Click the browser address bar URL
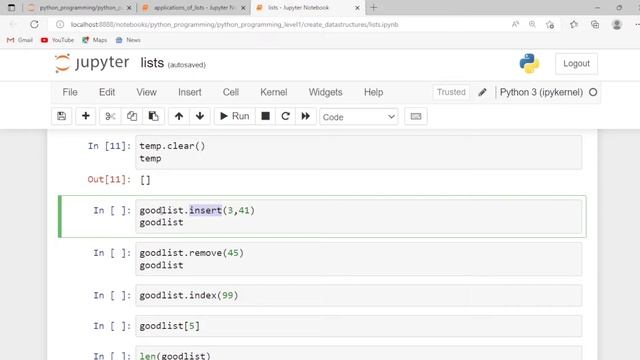The height and width of the screenshot is (360, 640). 234,24
